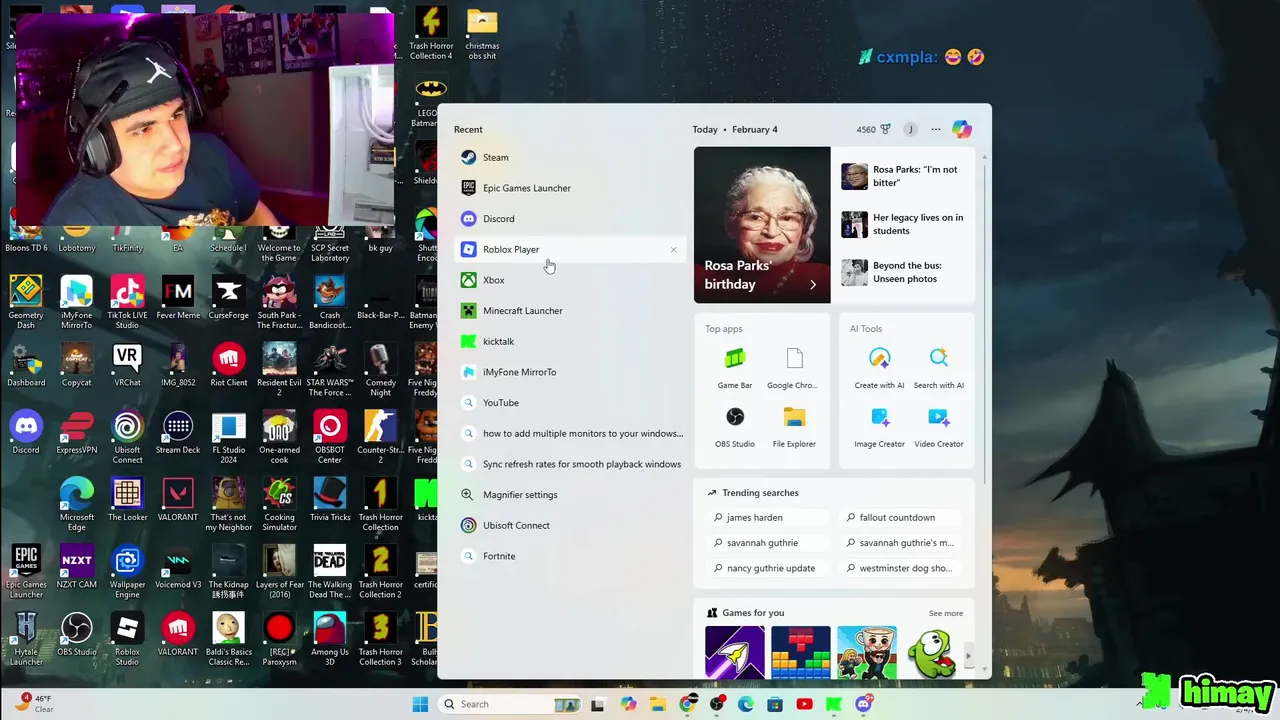
Task: Select Riot Client desktop icon
Action: pyautogui.click(x=228, y=365)
